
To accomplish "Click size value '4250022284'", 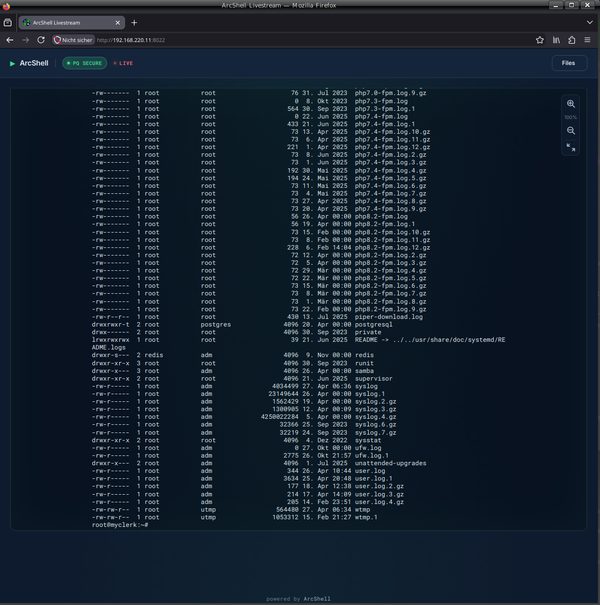I will click(279, 417).
